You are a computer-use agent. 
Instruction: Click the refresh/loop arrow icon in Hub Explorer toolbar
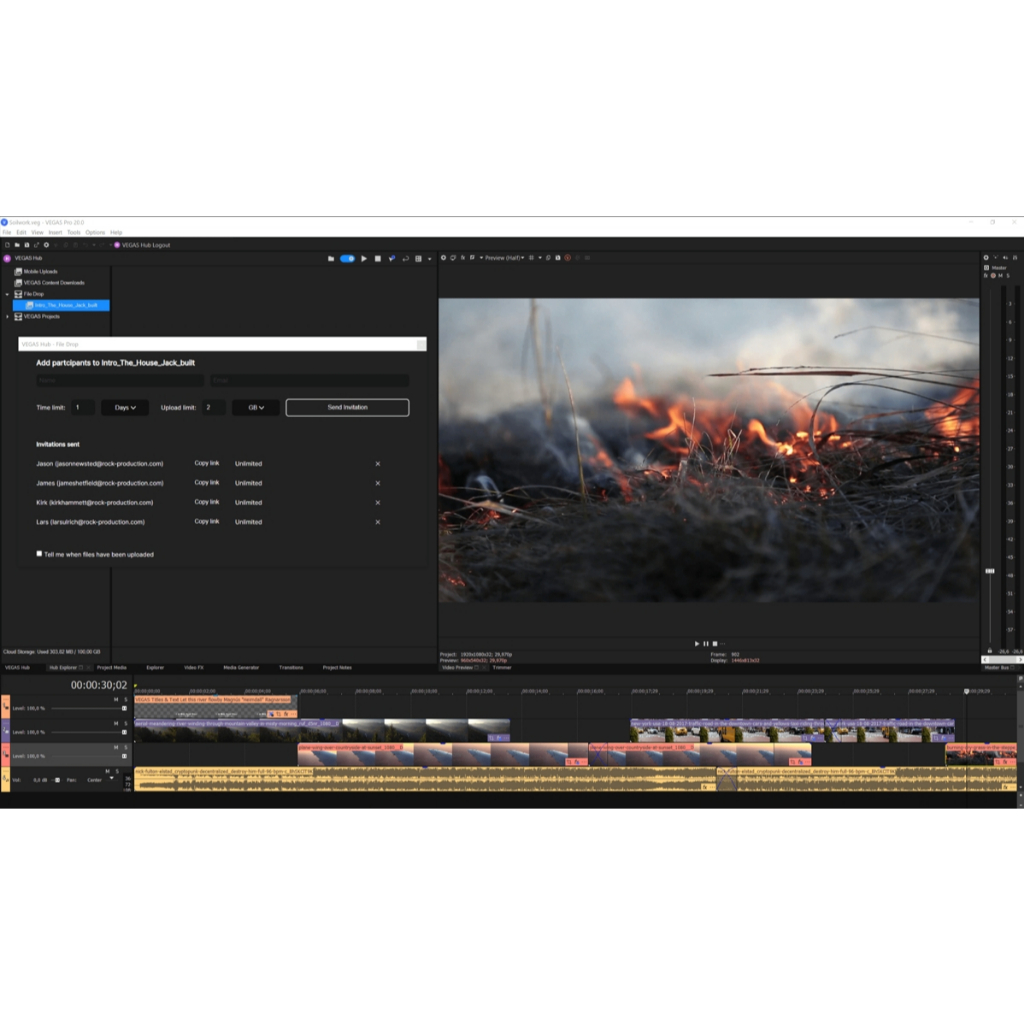[405, 259]
